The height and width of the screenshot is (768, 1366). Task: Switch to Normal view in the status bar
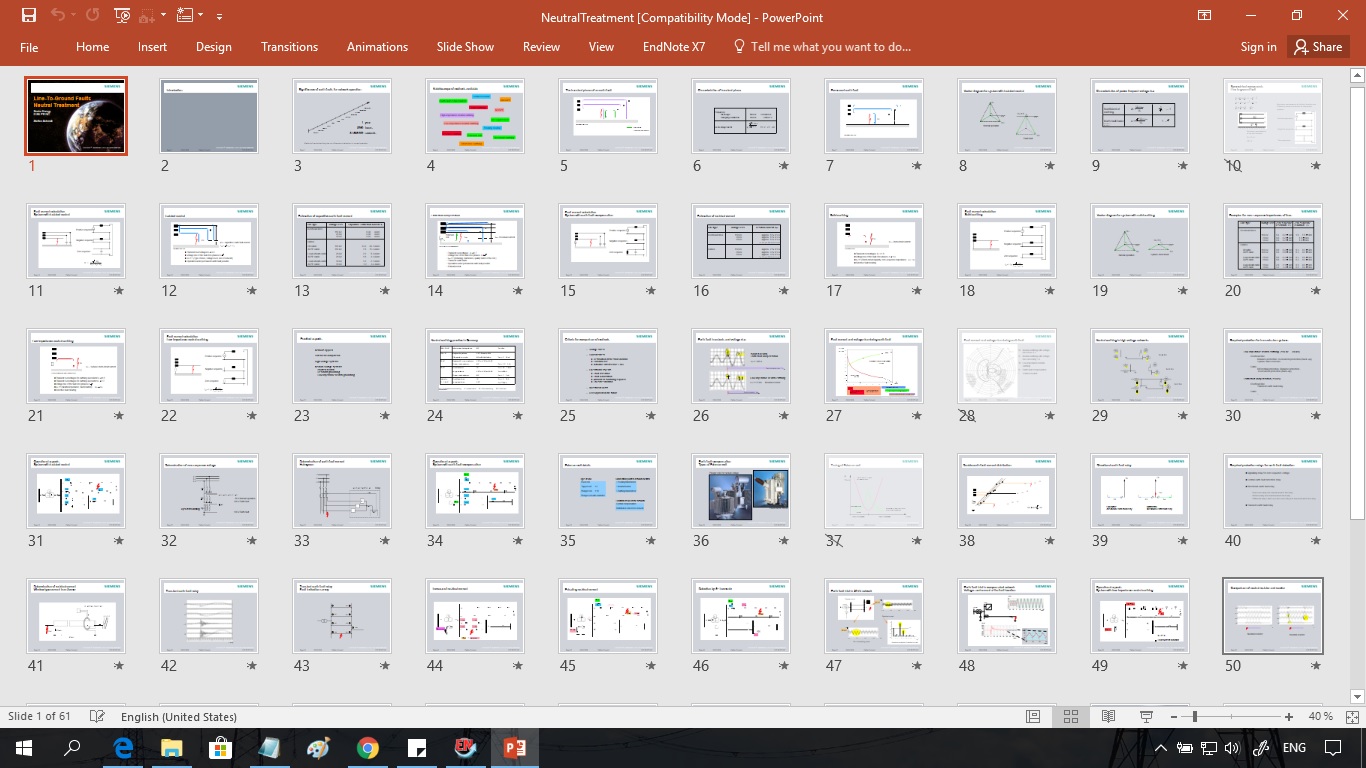click(1033, 717)
